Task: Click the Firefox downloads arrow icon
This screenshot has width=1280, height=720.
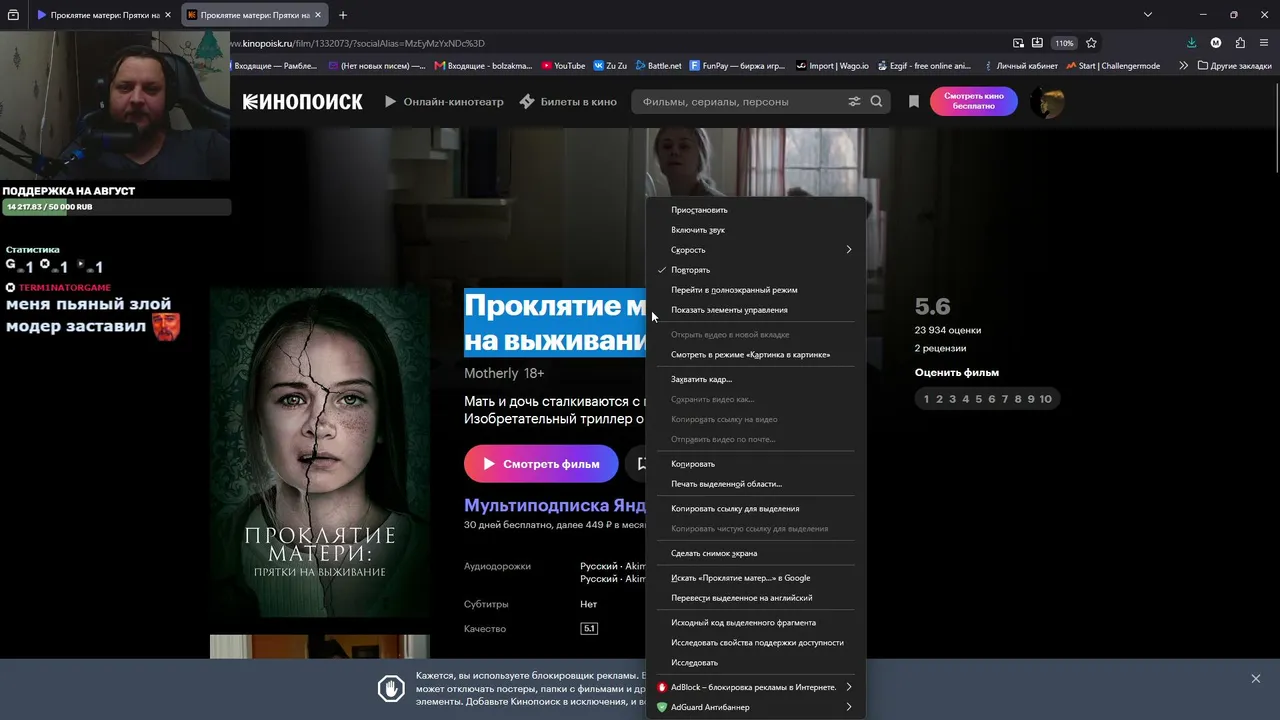Action: [x=1191, y=43]
